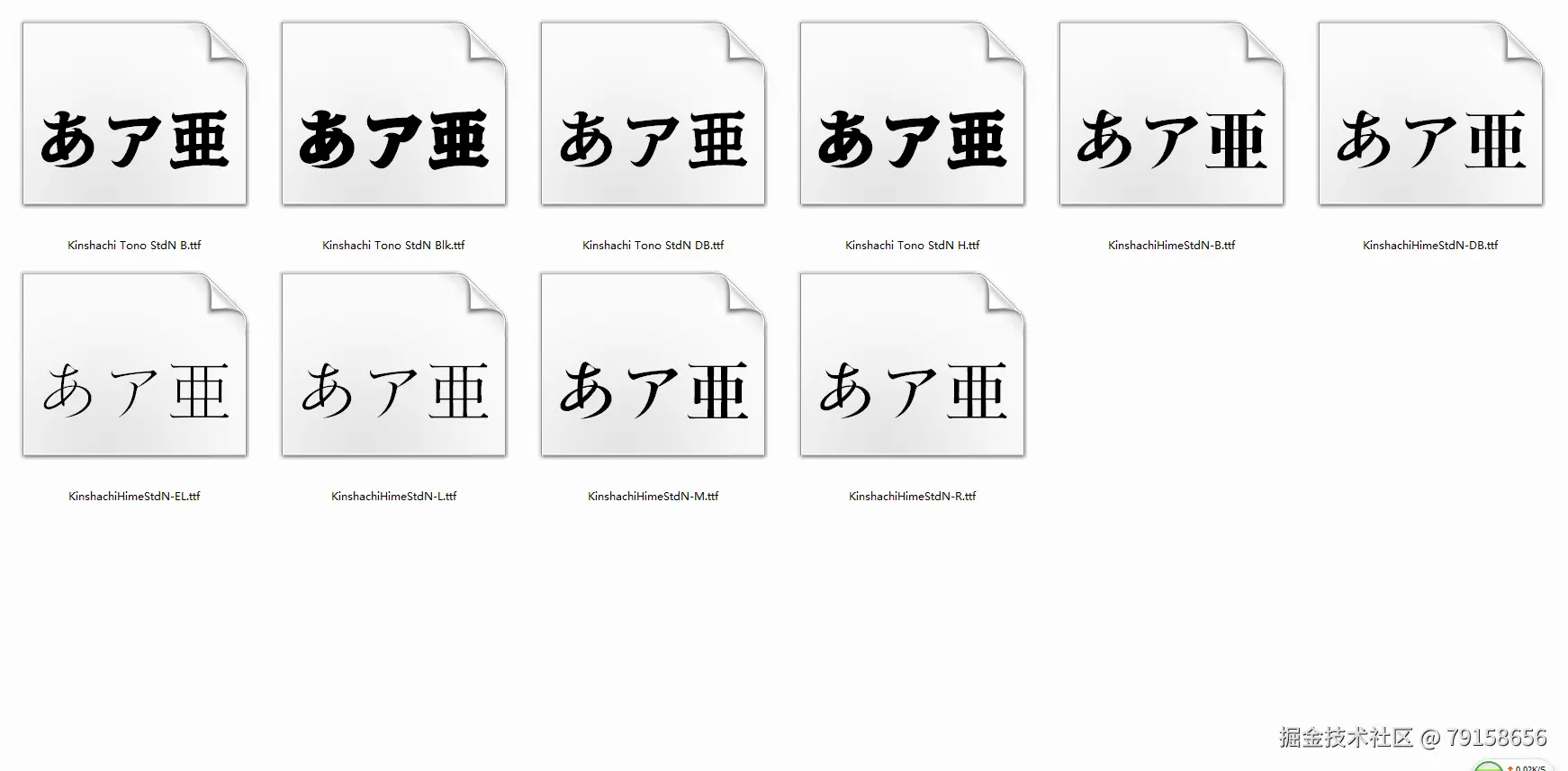
Task: Click the file name 'KinshachiHimeStdN-L.ttf'
Action: click(x=393, y=496)
